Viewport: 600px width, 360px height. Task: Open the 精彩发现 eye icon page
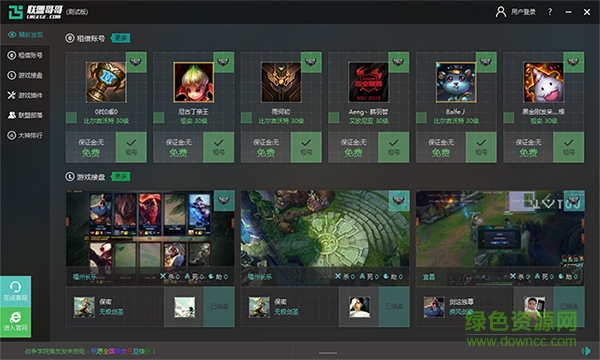pos(12,35)
